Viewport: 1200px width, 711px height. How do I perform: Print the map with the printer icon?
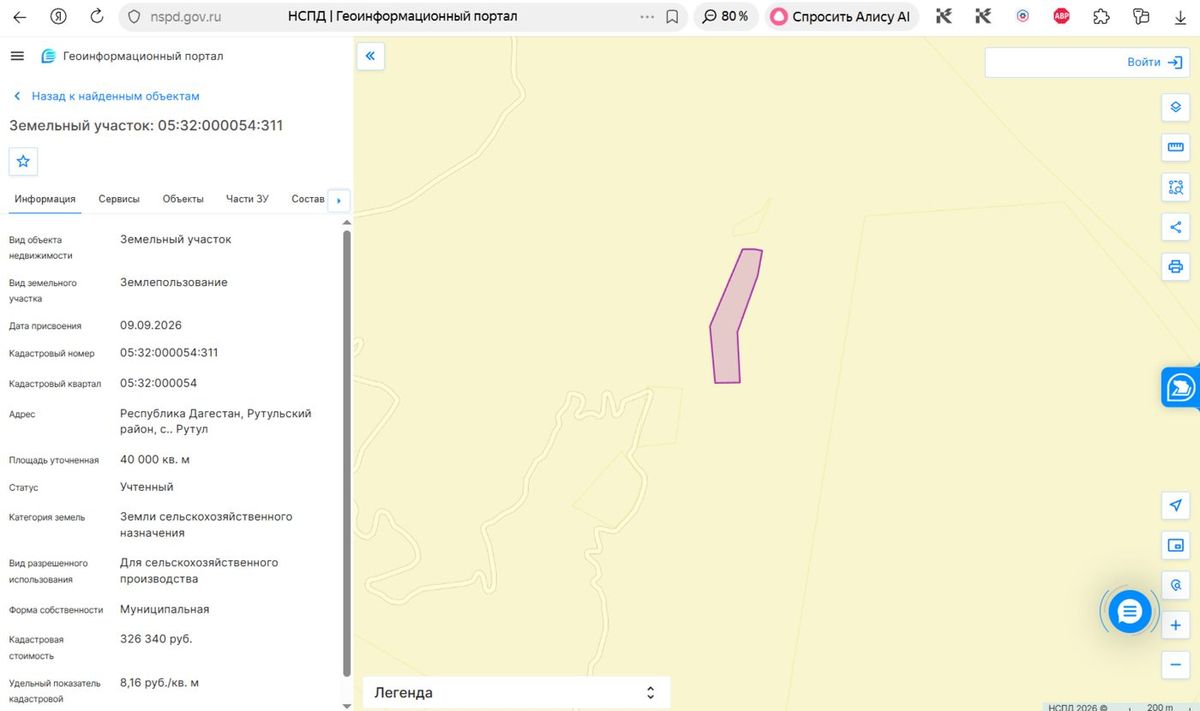pyautogui.click(x=1176, y=267)
